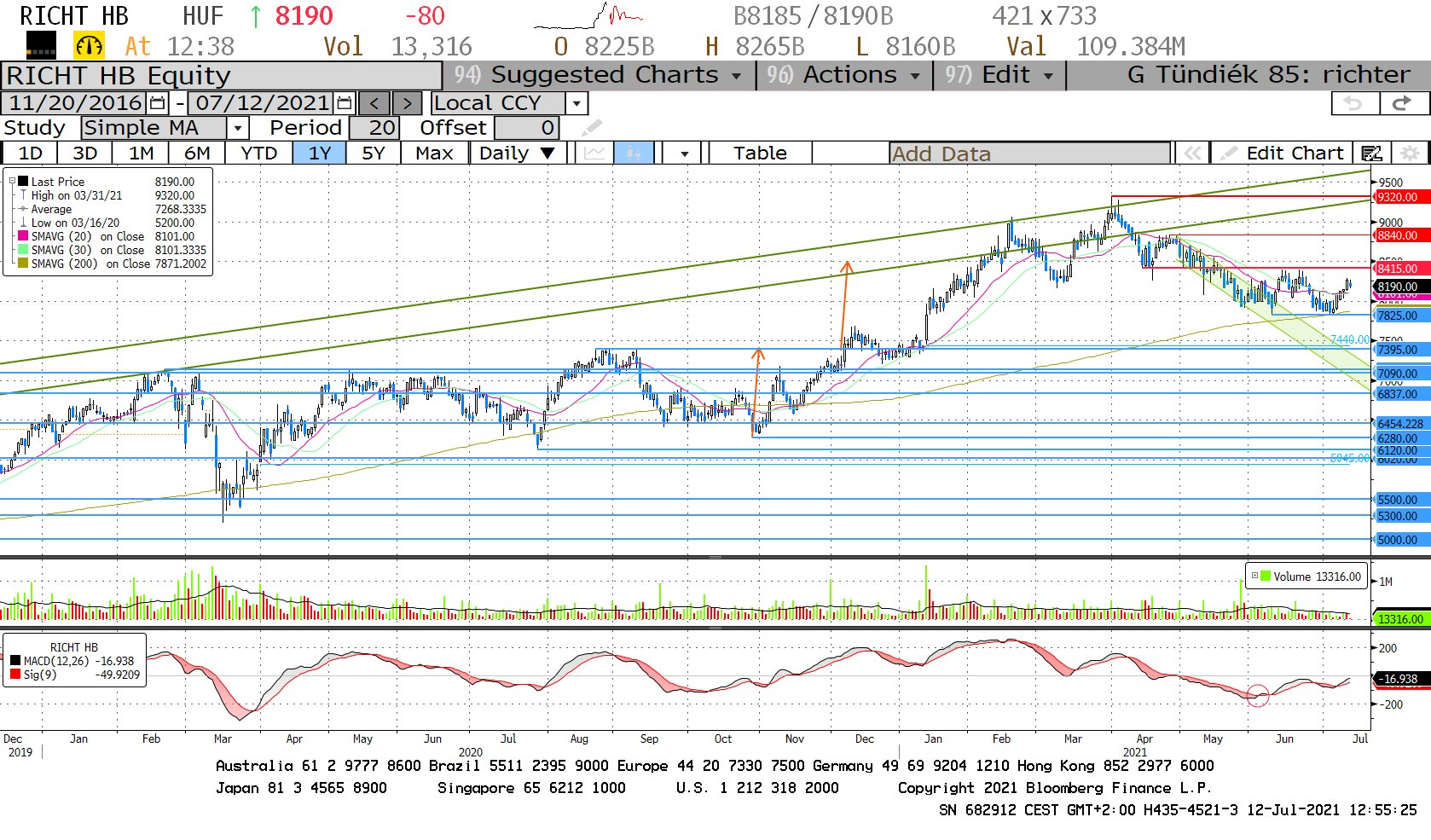Click the -16.938 MACD axis label
The image size is (1431, 840).
pos(1402,679)
